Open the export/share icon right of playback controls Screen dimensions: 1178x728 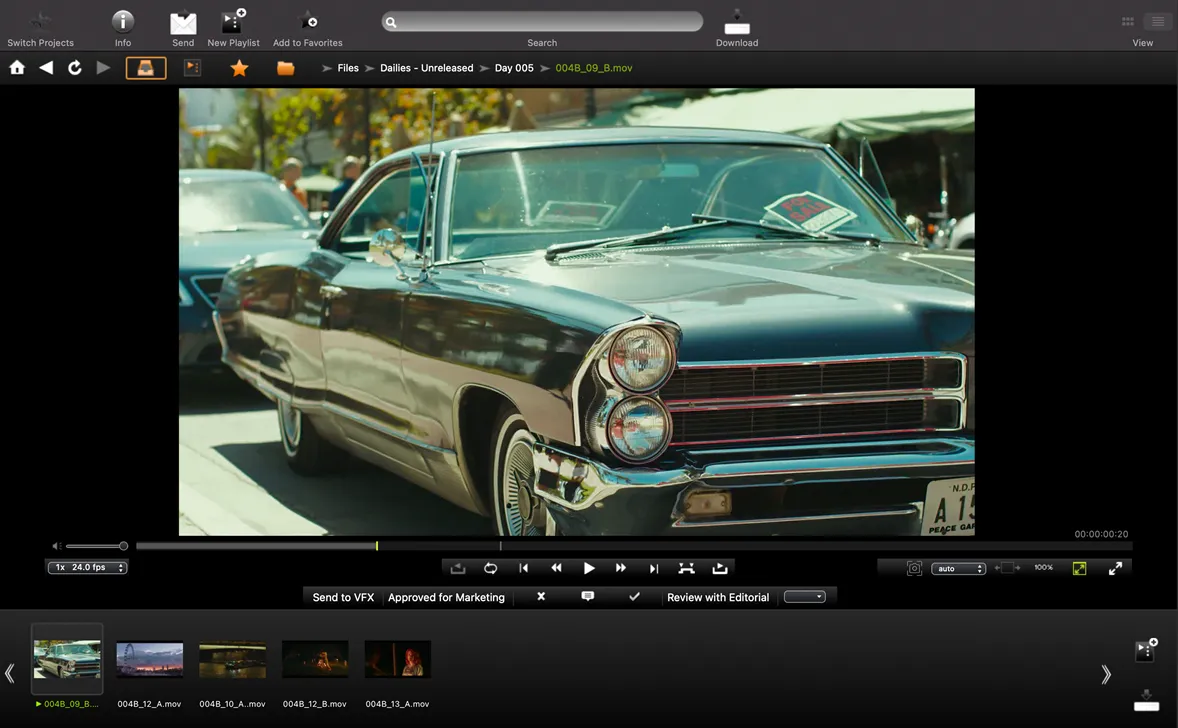(720, 568)
